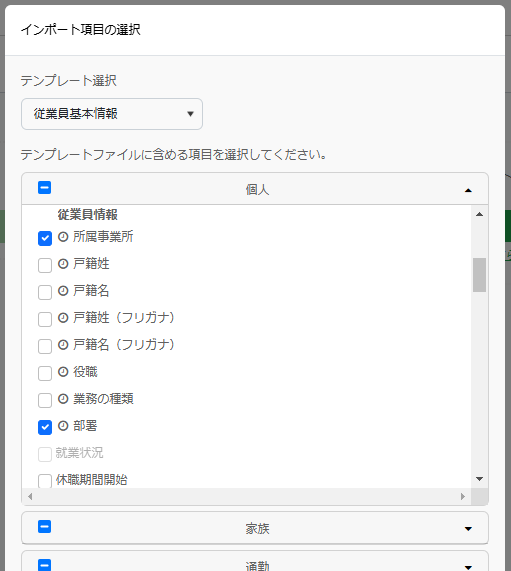Enable the 役職 checkbox

(x=45, y=374)
